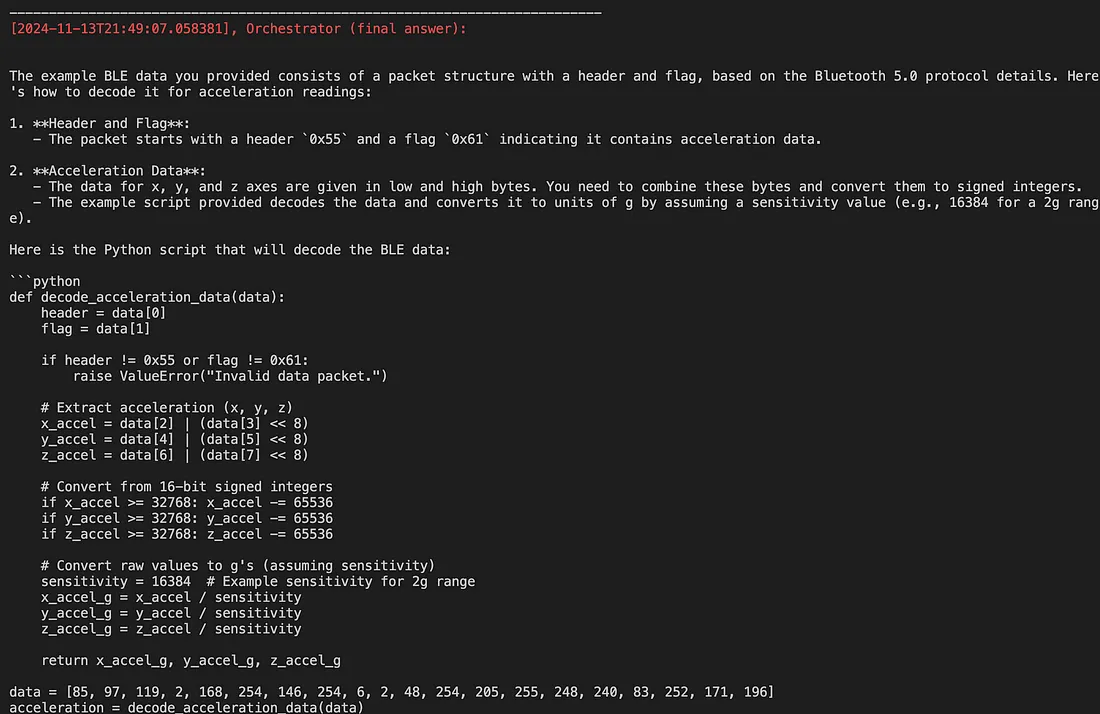Viewport: 1100px width, 714px height.
Task: Click the dashed separator line at top
Action: tap(305, 13)
